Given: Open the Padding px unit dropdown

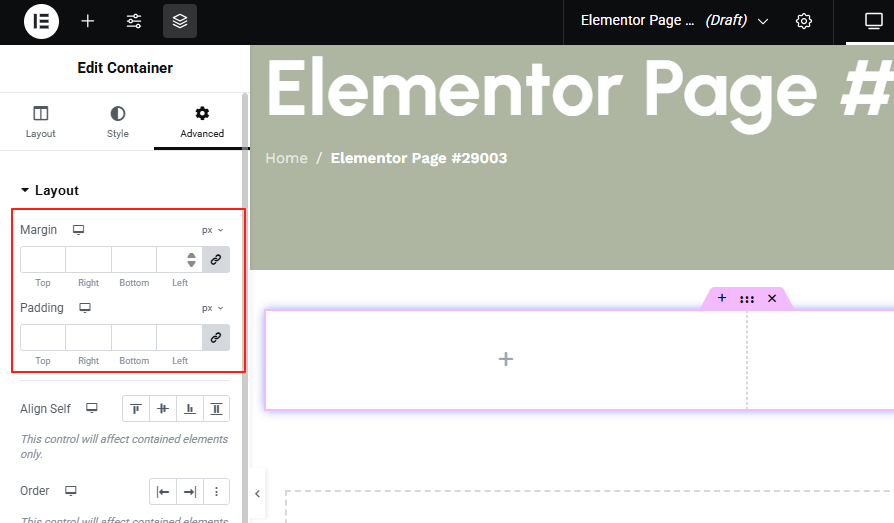Looking at the screenshot, I should (212, 308).
